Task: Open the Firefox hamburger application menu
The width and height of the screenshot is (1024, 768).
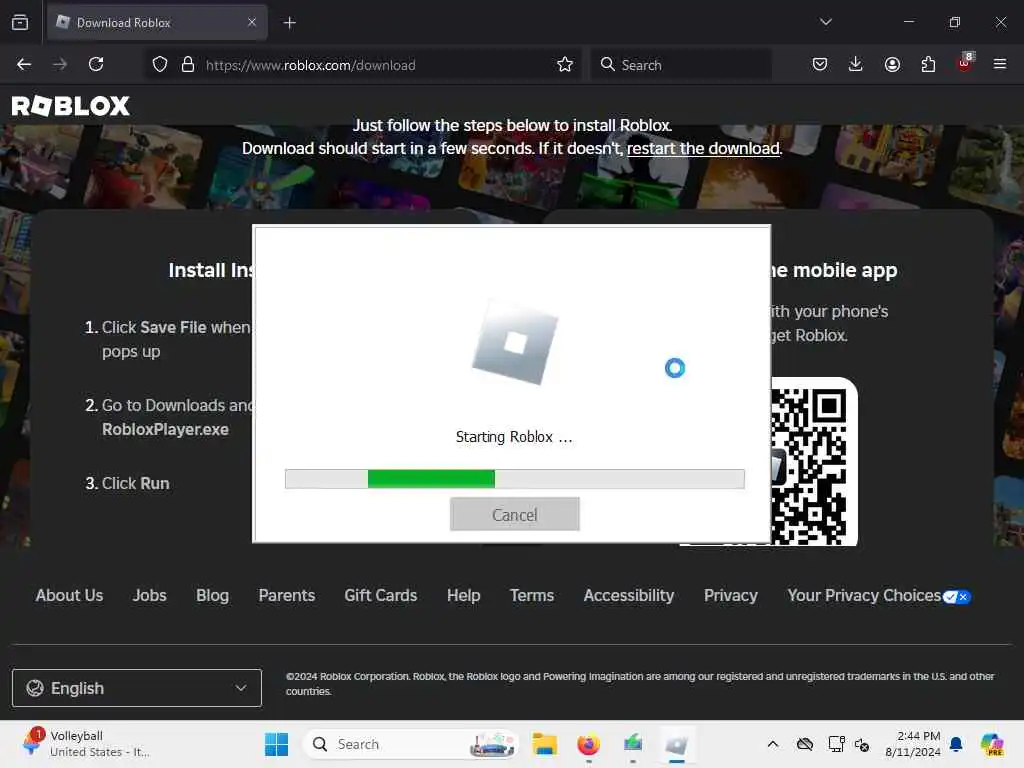Action: [1000, 64]
